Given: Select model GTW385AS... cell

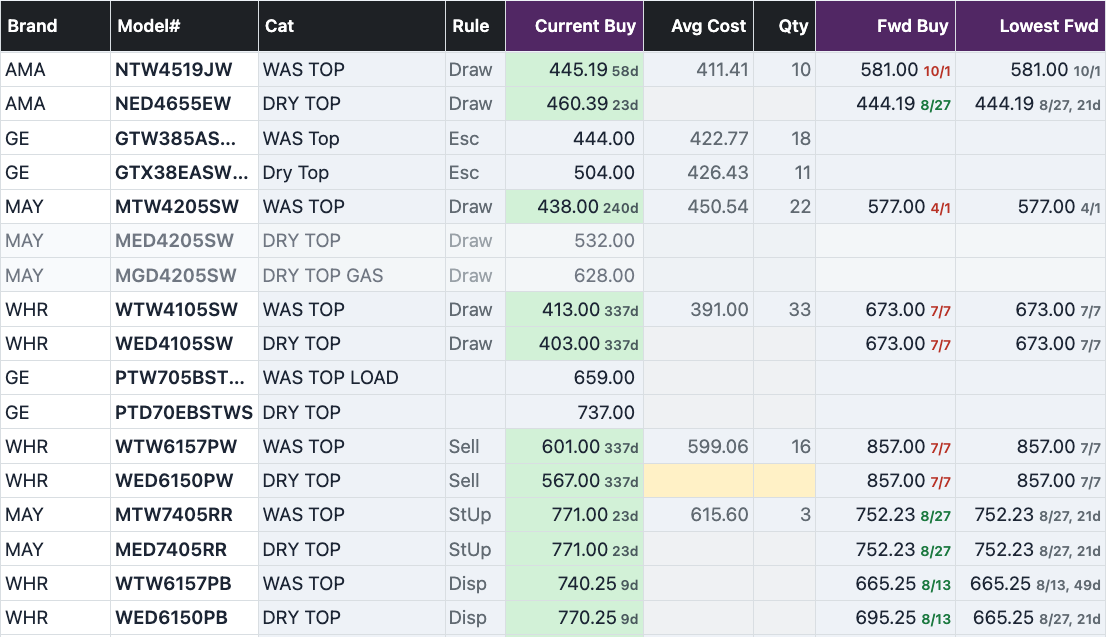Looking at the screenshot, I should point(184,138).
